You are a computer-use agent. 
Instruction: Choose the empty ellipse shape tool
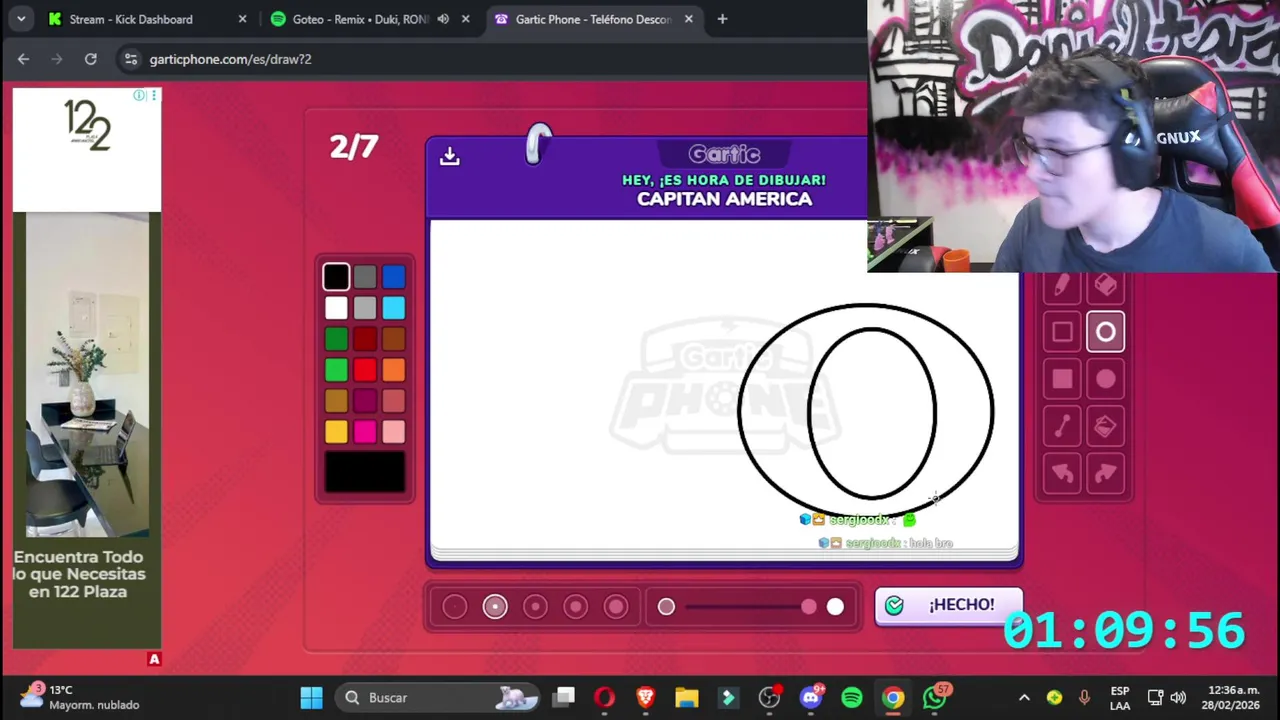[x=1105, y=332]
